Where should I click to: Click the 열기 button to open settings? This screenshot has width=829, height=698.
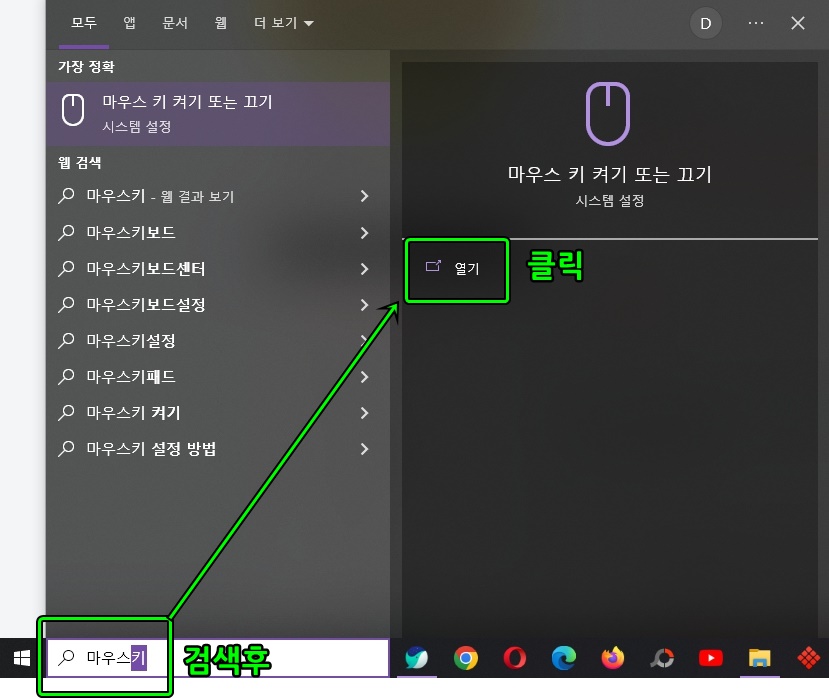(x=456, y=269)
